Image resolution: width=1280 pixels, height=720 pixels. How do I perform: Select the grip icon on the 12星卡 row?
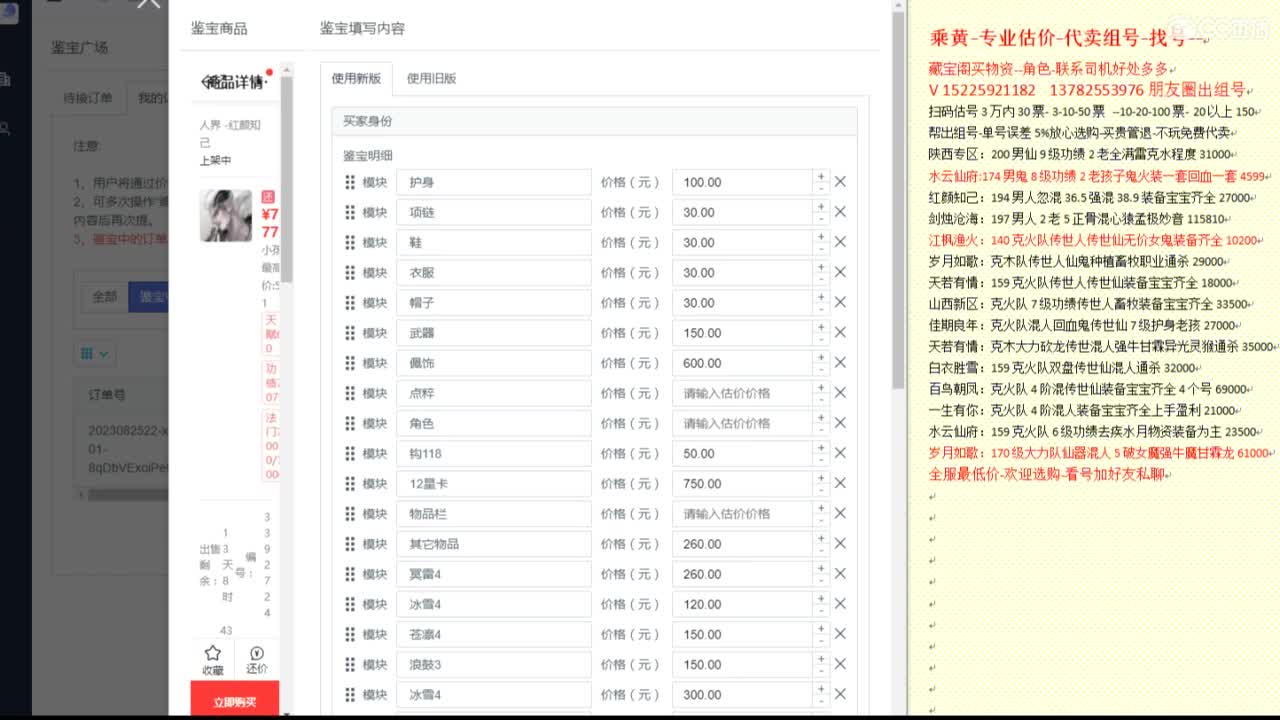(350, 484)
